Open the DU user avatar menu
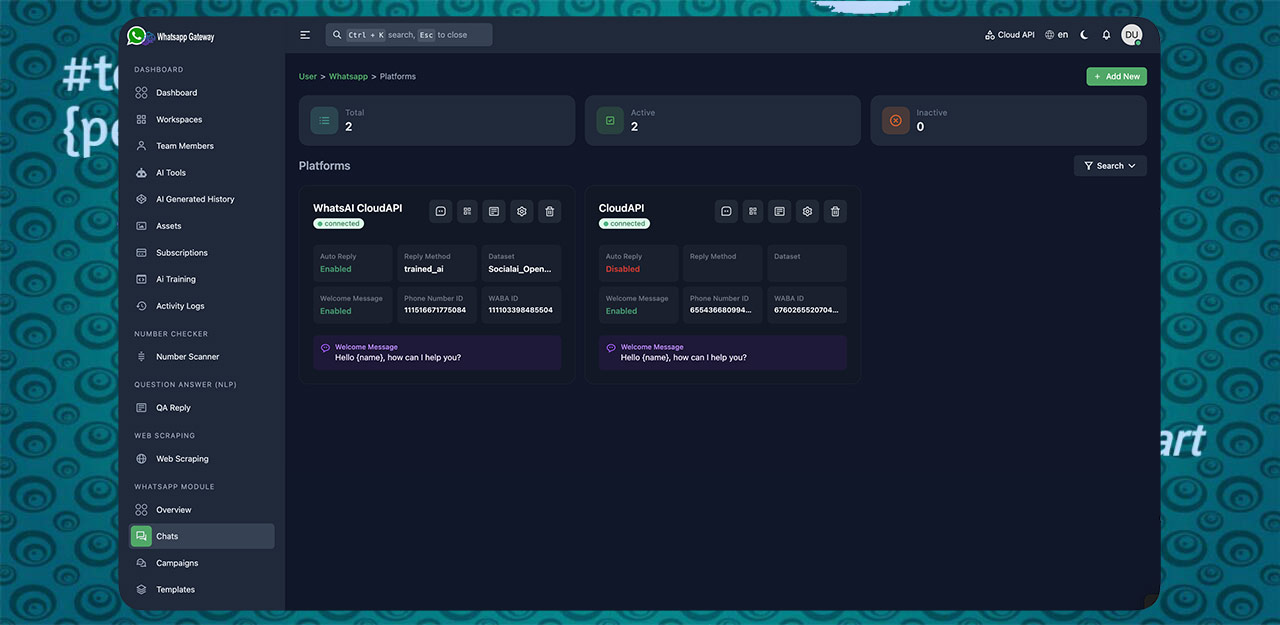The width and height of the screenshot is (1280, 625). pos(1131,35)
